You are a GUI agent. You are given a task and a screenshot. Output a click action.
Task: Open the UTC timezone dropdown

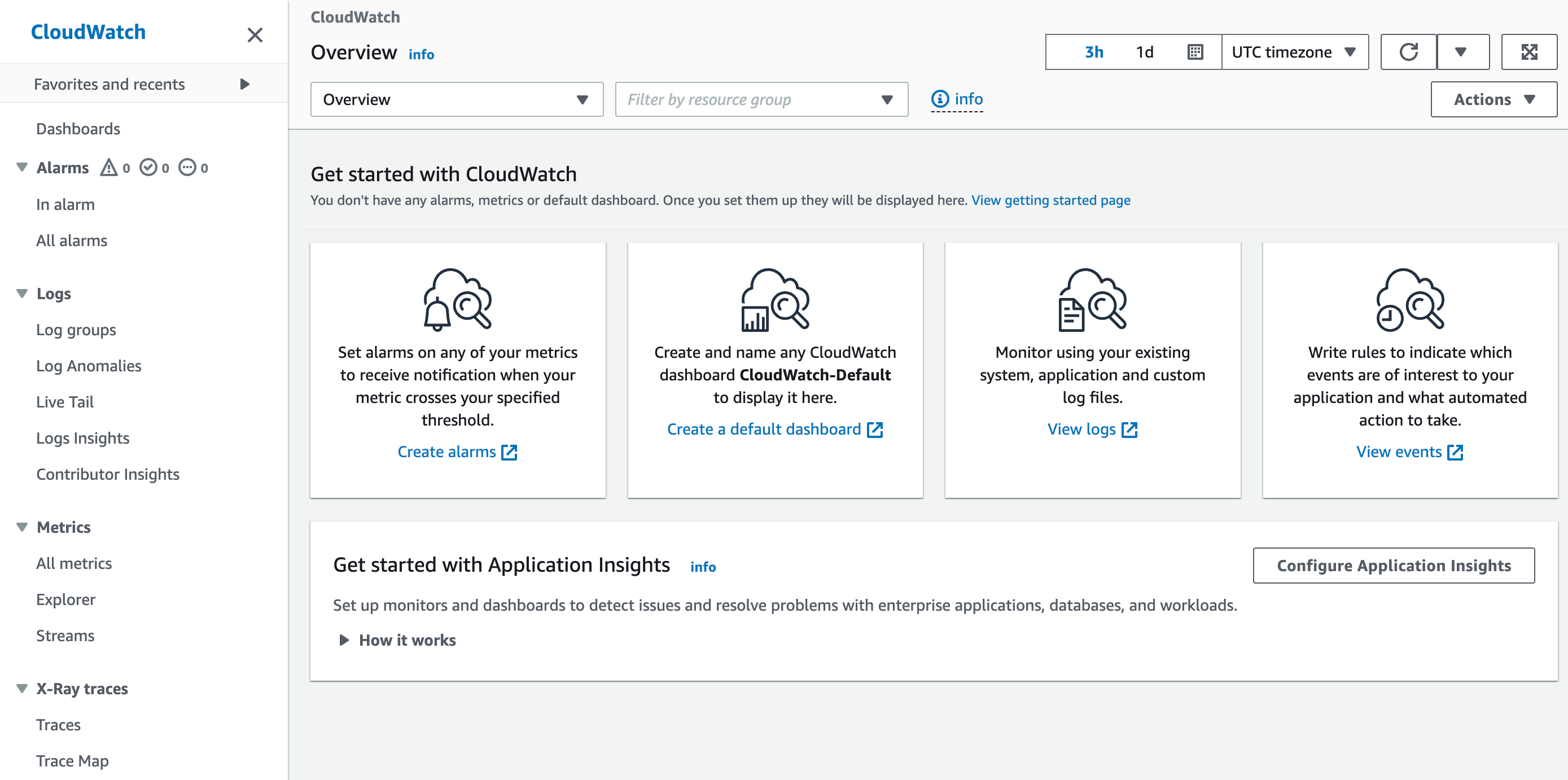tap(1295, 52)
